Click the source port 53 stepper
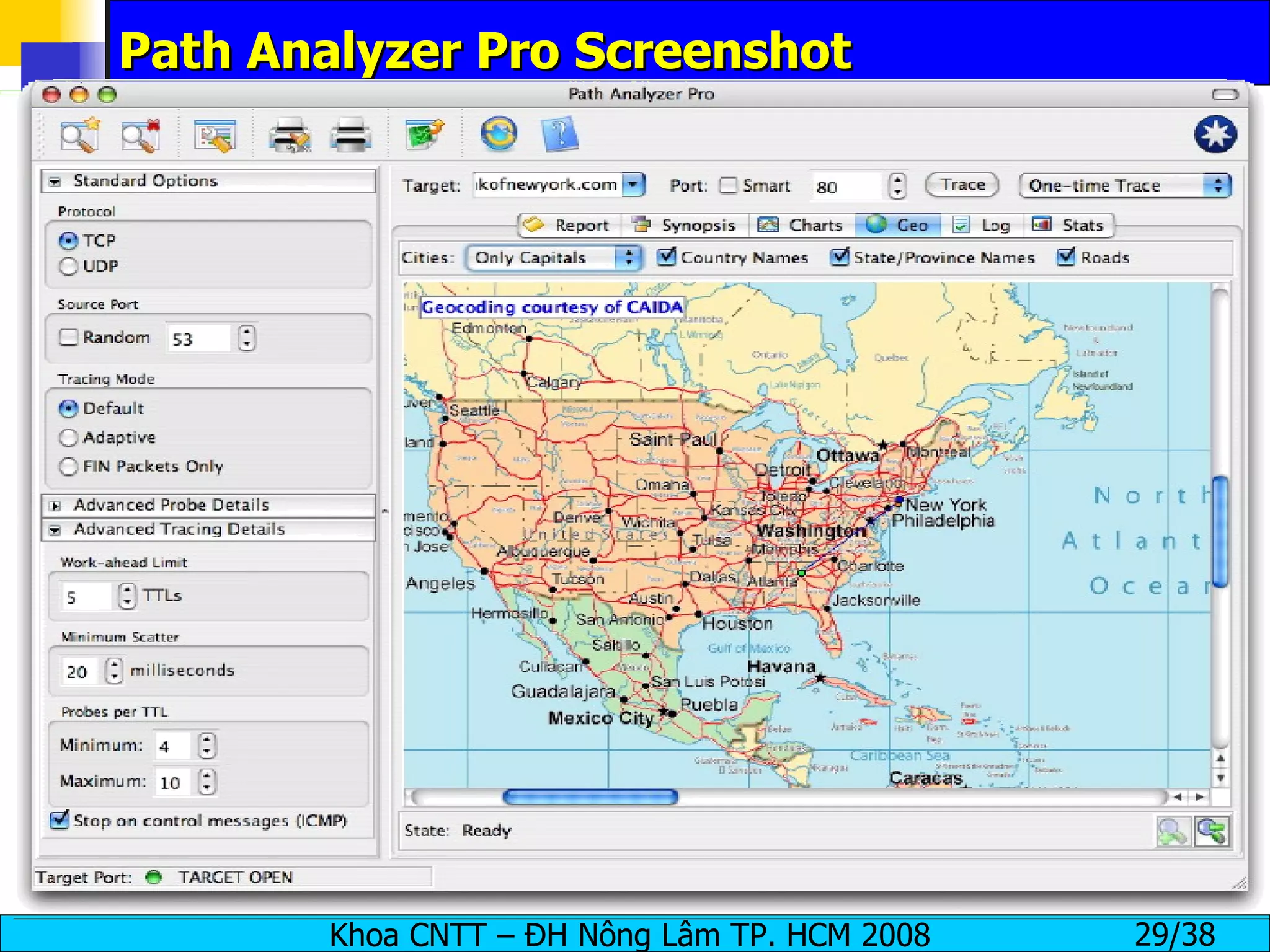 pos(247,338)
